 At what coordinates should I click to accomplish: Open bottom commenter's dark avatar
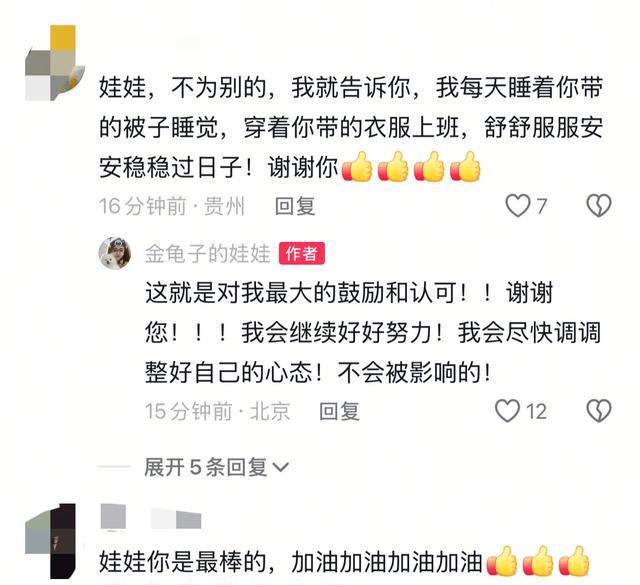[51, 541]
